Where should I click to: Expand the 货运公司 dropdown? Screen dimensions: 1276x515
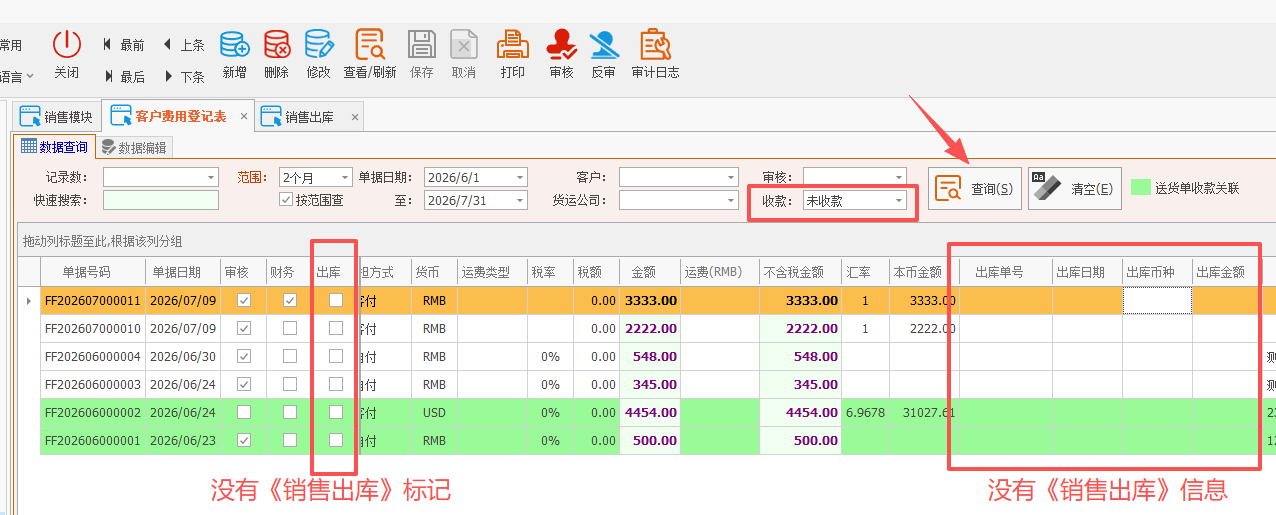(x=732, y=200)
